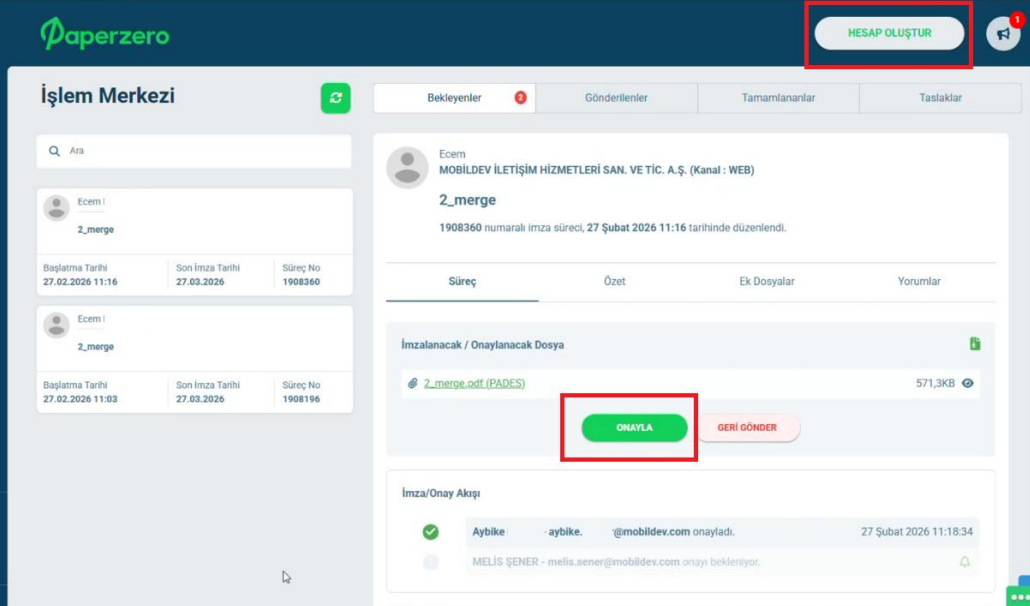Screen dimensions: 1030x606
Task: Click Ecem's profile avatar in the detail header
Action: [x=407, y=167]
